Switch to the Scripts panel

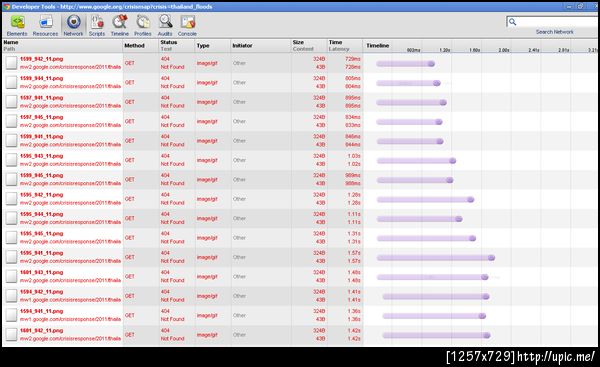[x=97, y=26]
